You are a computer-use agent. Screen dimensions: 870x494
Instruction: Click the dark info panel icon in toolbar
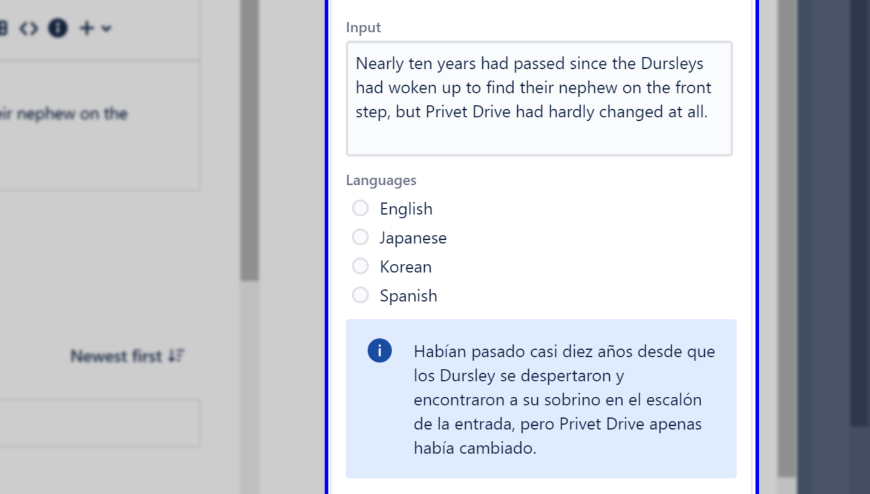[x=58, y=28]
